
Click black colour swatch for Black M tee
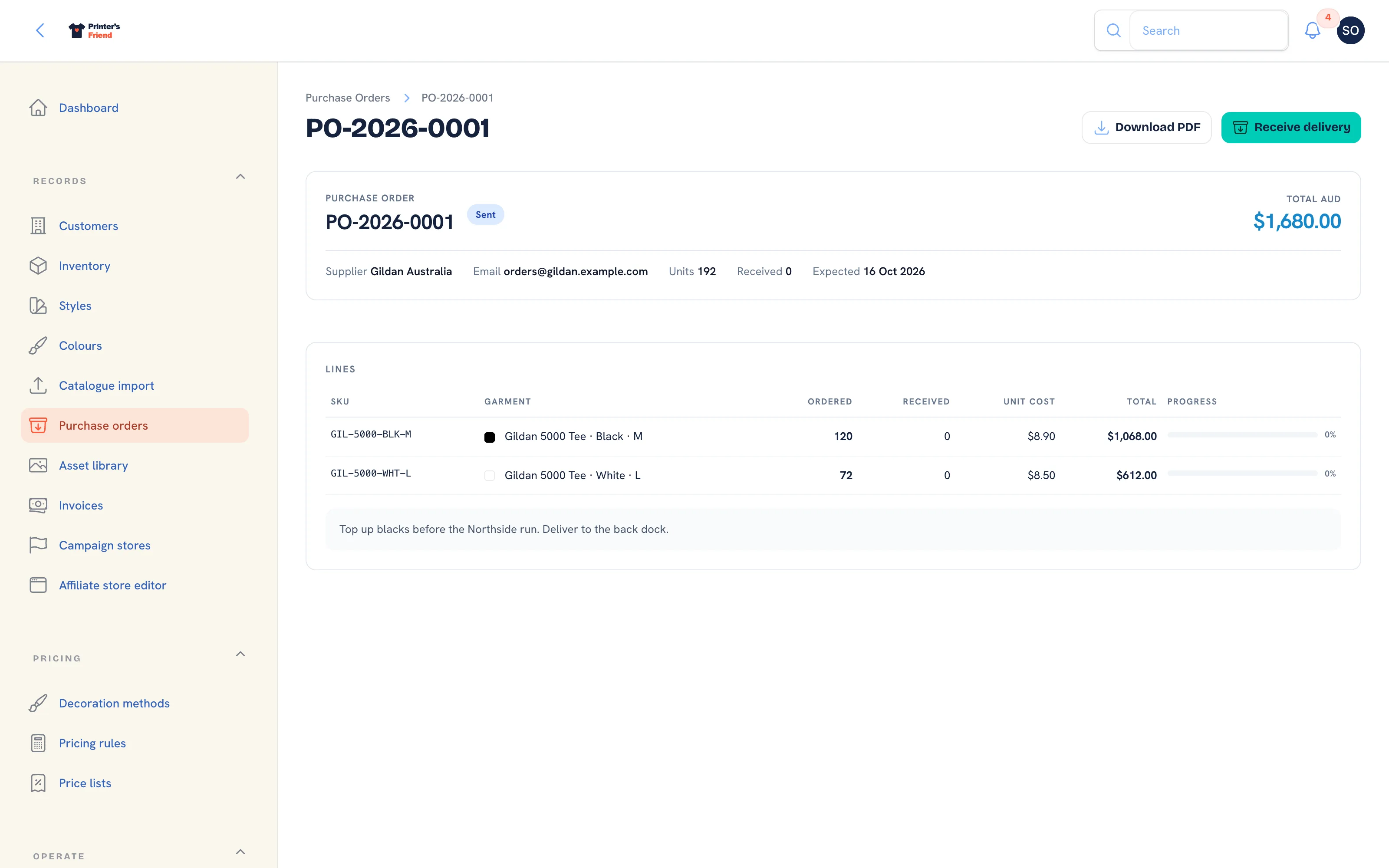tap(490, 437)
